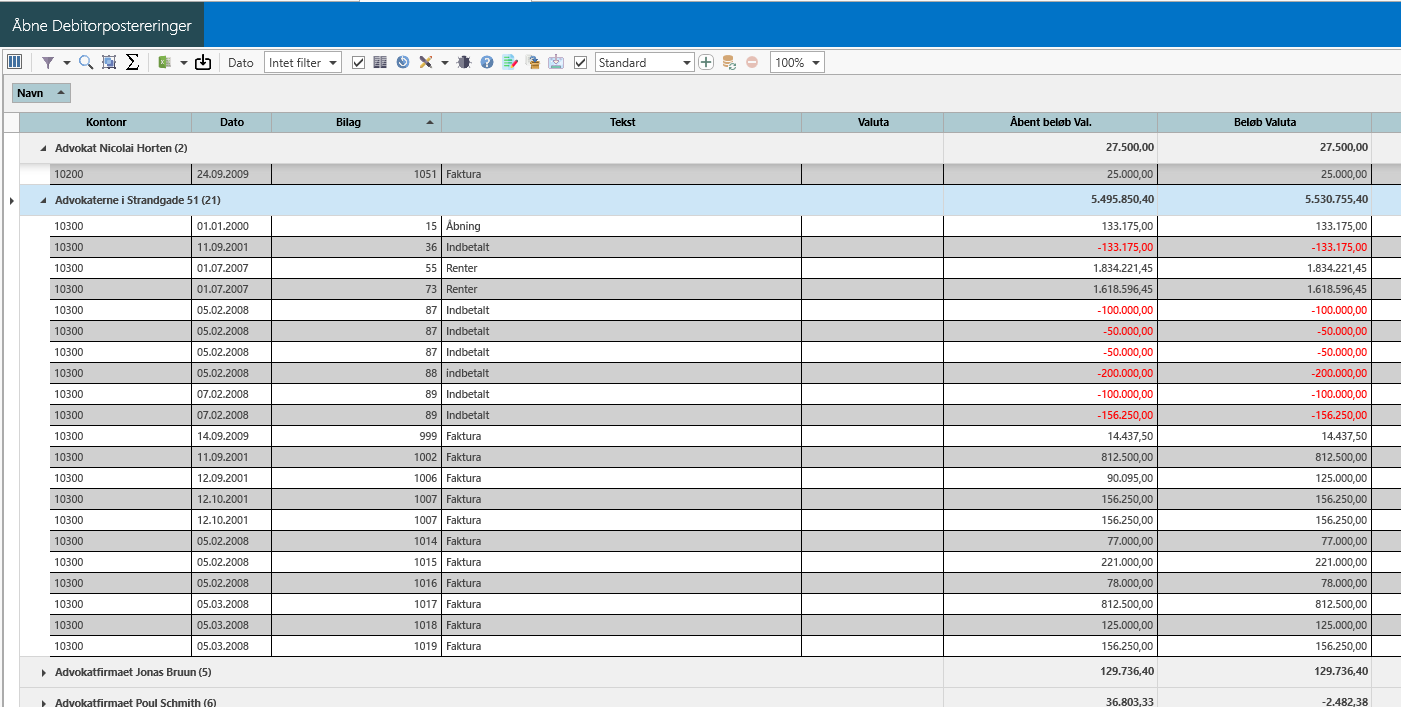Click the account number 10200
Screen dimensions: 1401x707
[x=69, y=174]
